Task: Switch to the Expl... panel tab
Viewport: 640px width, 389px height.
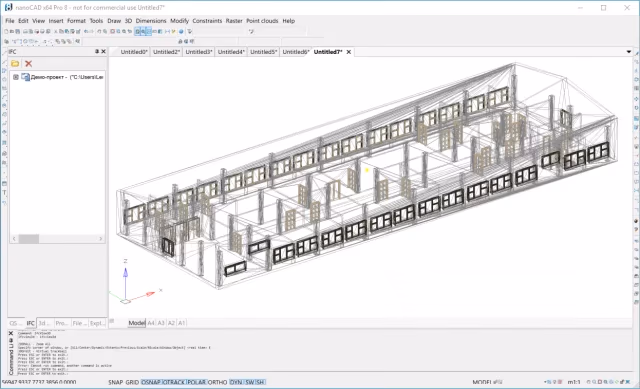Action: (98, 323)
